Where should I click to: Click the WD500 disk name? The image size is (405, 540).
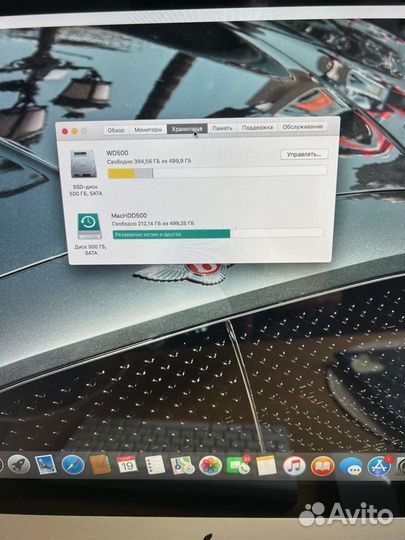click(x=117, y=153)
